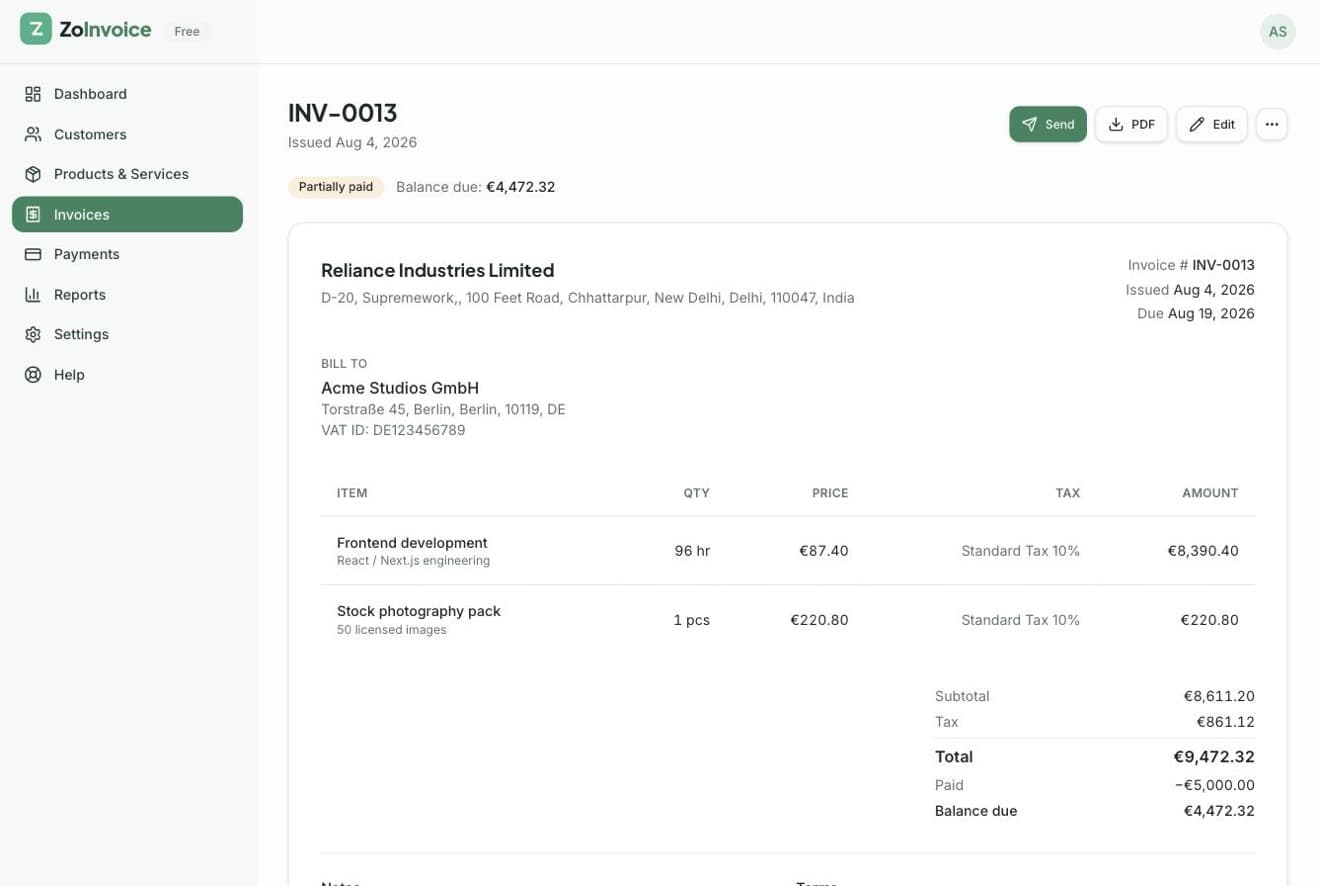Click the 1 pcs quantity cell
This screenshot has height=886, width=1320.
(x=691, y=620)
